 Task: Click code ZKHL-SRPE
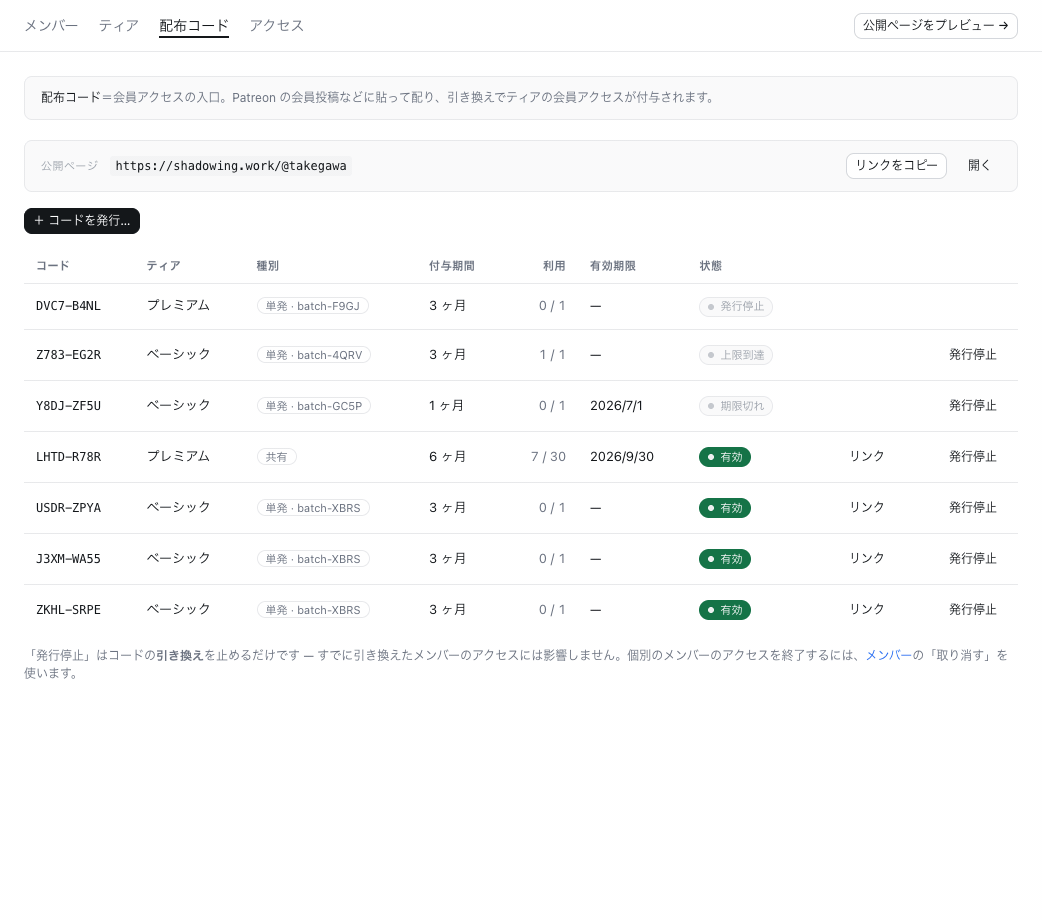(x=68, y=610)
